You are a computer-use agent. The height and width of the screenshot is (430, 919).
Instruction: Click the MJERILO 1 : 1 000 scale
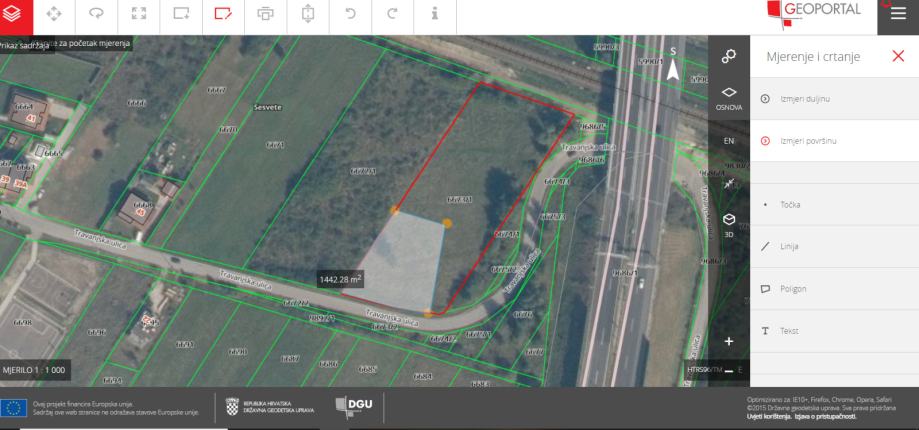tap(35, 370)
